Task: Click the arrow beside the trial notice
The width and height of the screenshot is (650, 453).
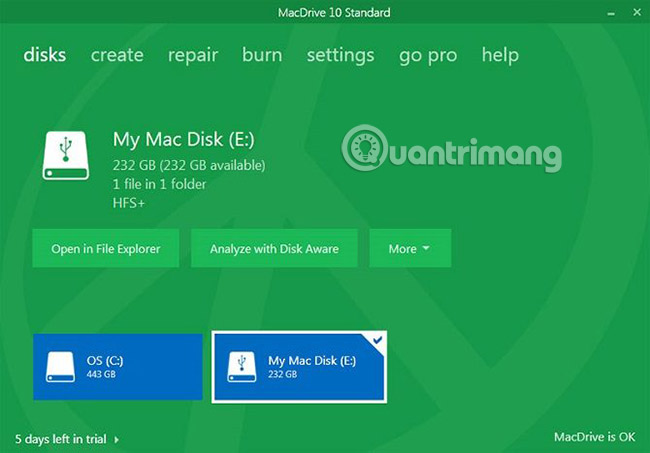Action: pyautogui.click(x=116, y=439)
